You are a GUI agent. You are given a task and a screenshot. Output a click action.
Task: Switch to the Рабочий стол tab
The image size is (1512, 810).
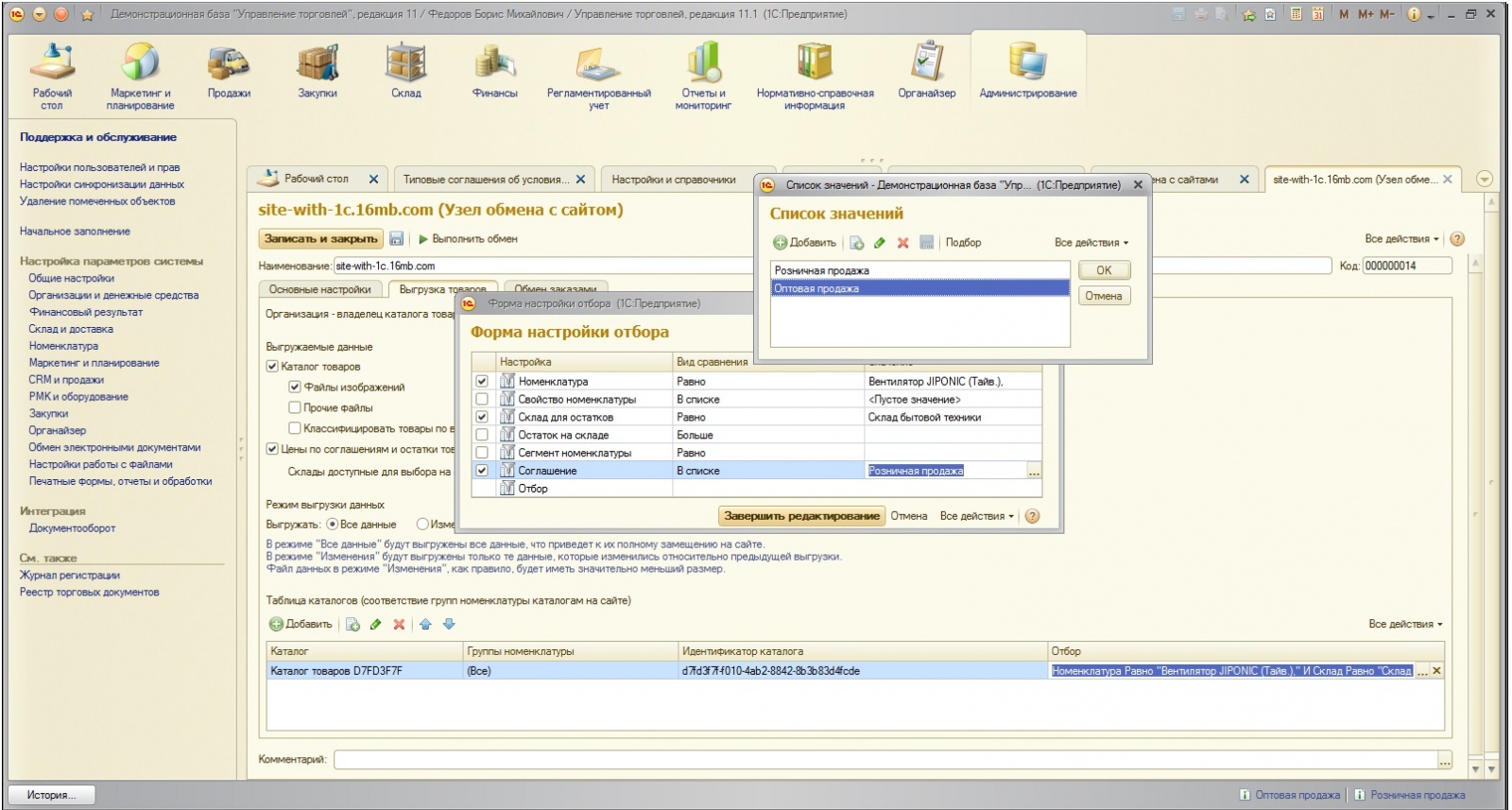point(317,179)
